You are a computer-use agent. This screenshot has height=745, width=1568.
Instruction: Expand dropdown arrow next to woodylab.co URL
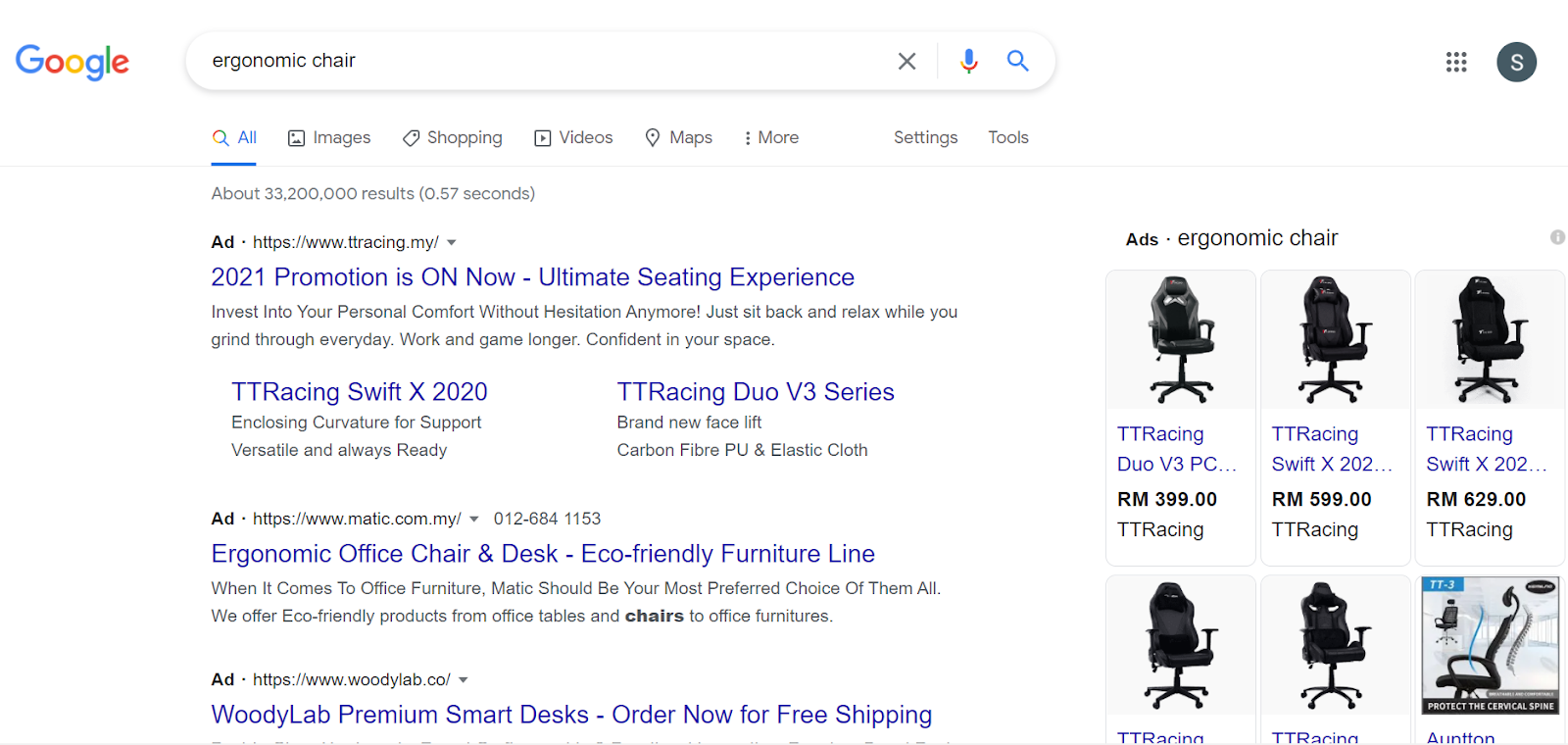coord(464,679)
